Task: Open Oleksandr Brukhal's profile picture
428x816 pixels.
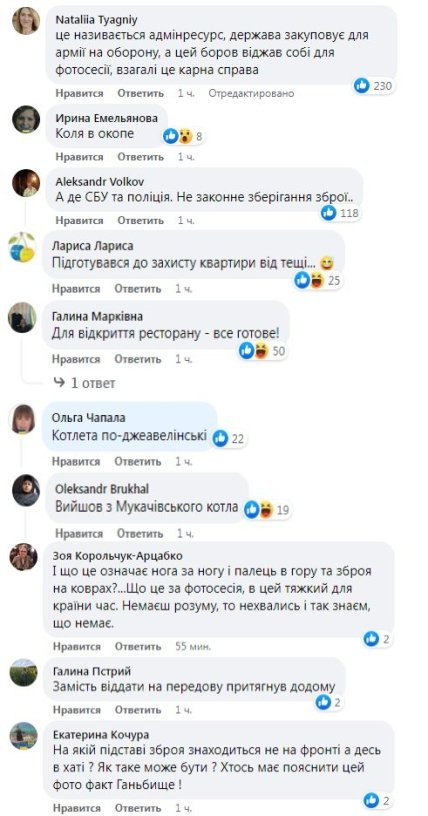Action: [26, 490]
